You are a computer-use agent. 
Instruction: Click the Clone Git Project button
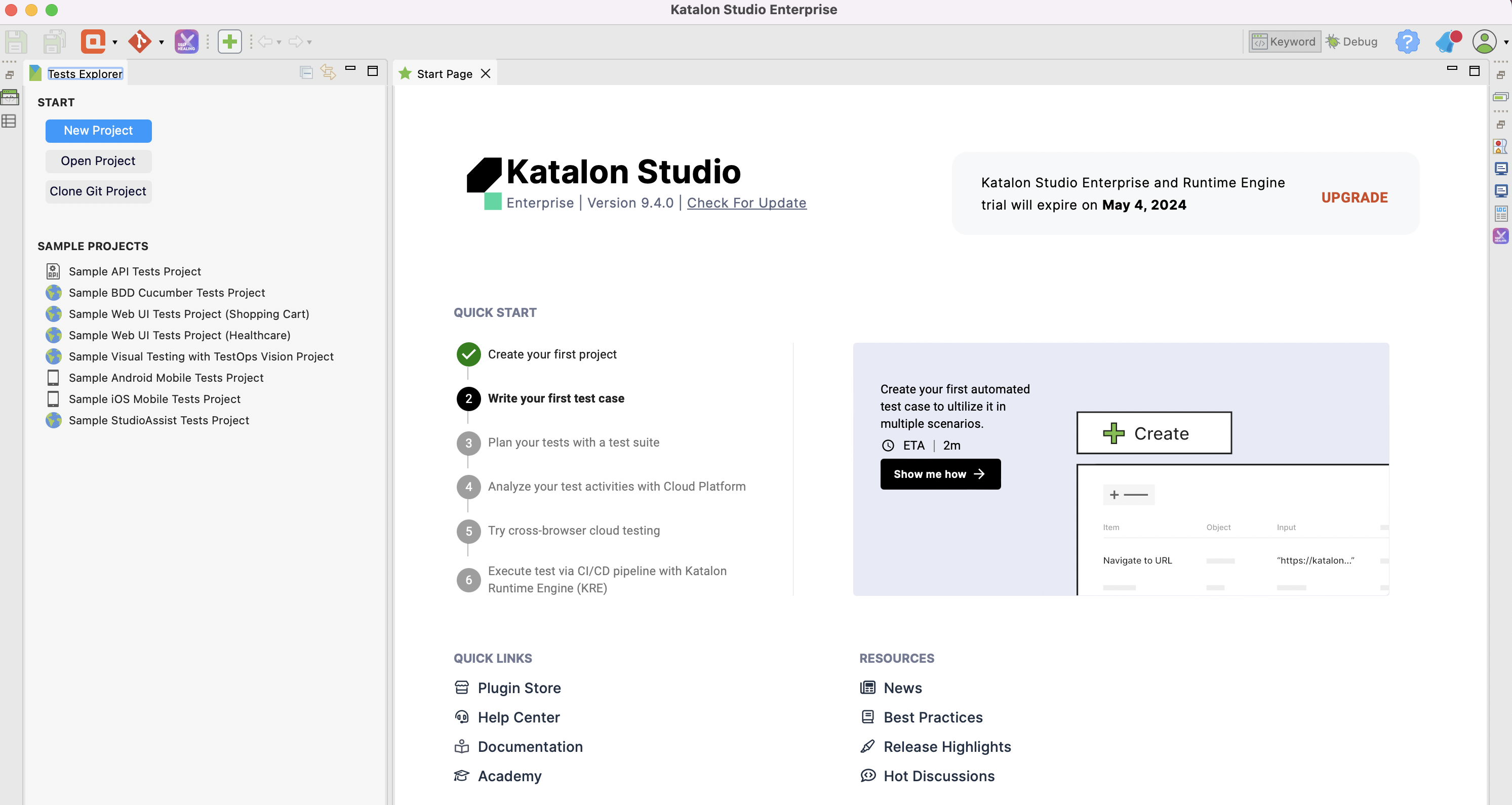coord(99,192)
